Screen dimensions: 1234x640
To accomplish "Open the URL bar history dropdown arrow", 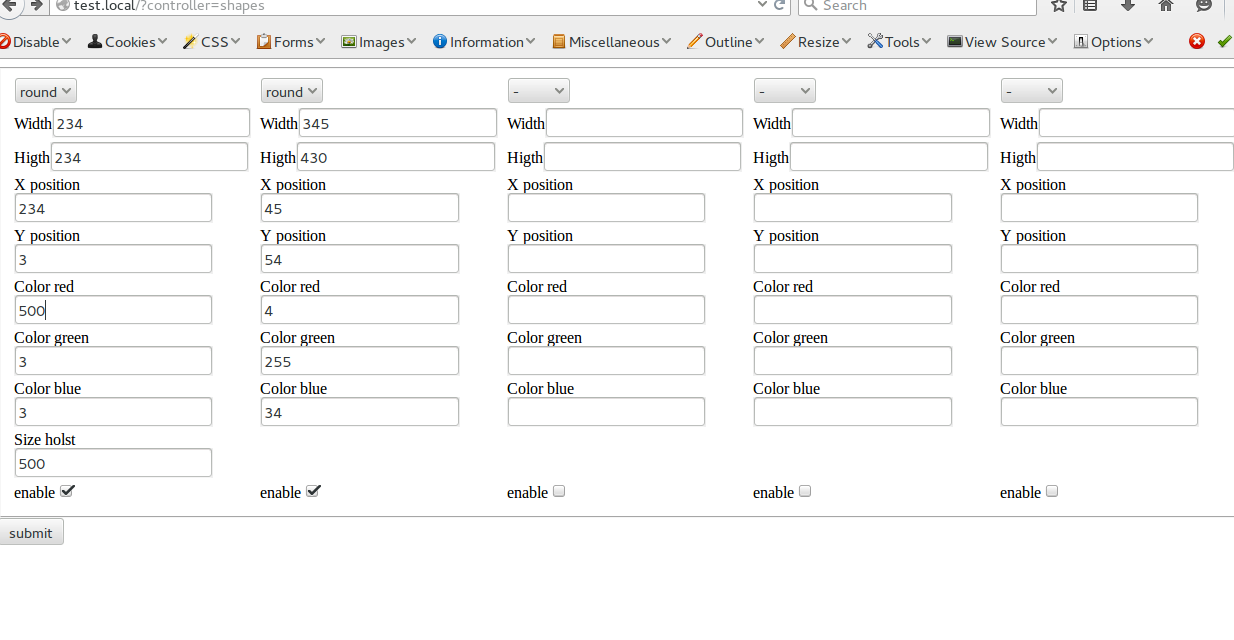I will click(x=763, y=5).
